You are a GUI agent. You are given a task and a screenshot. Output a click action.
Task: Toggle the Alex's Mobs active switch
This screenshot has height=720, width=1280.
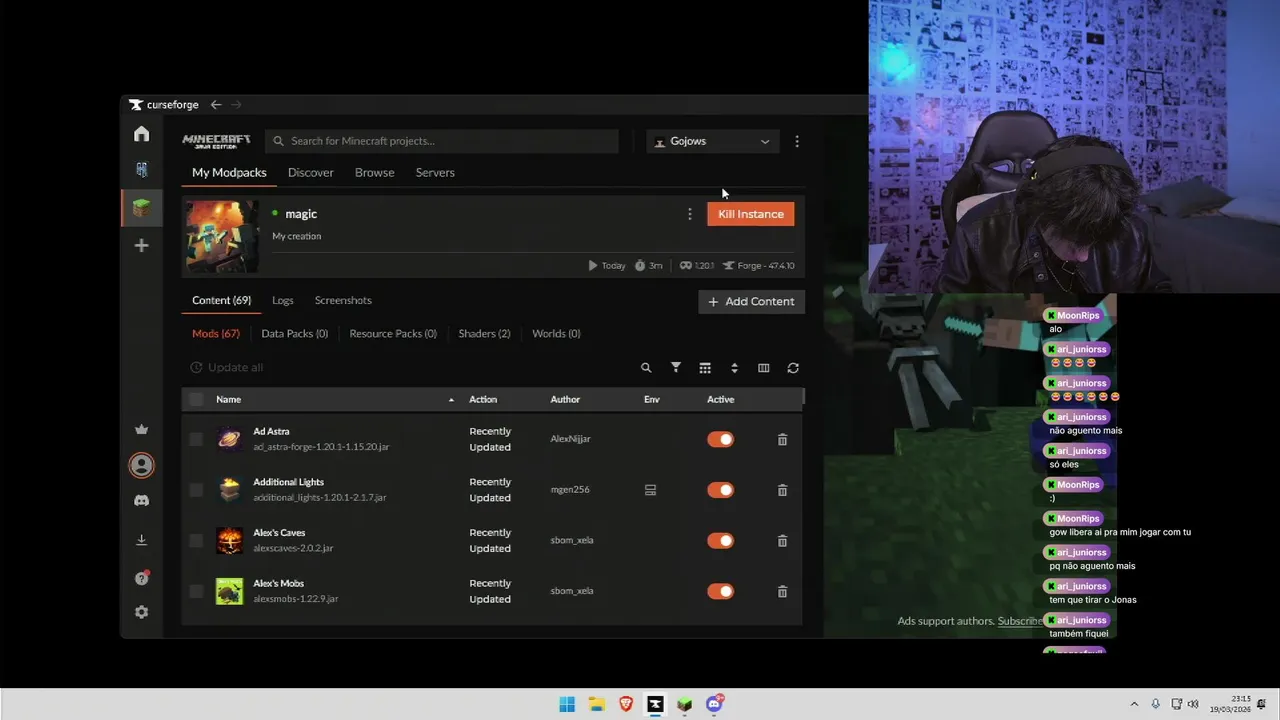coord(720,591)
